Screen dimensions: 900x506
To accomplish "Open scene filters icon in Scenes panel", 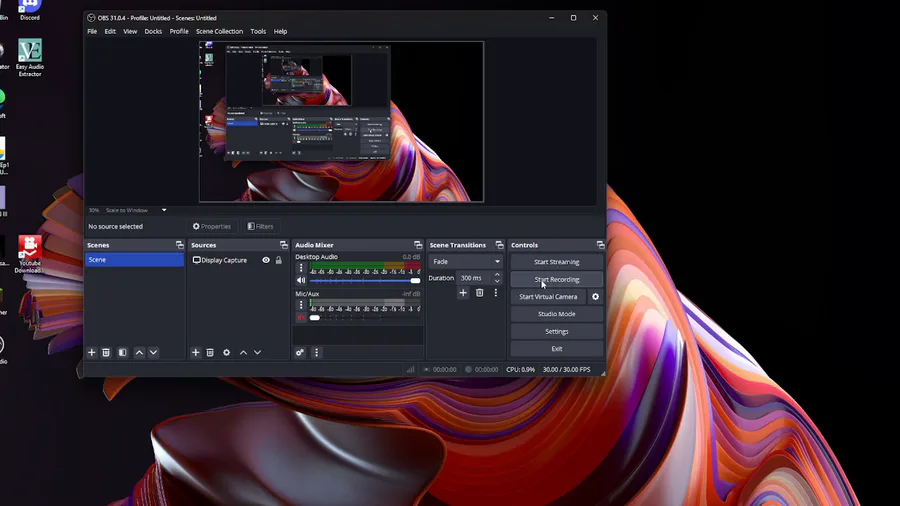I will 122,352.
